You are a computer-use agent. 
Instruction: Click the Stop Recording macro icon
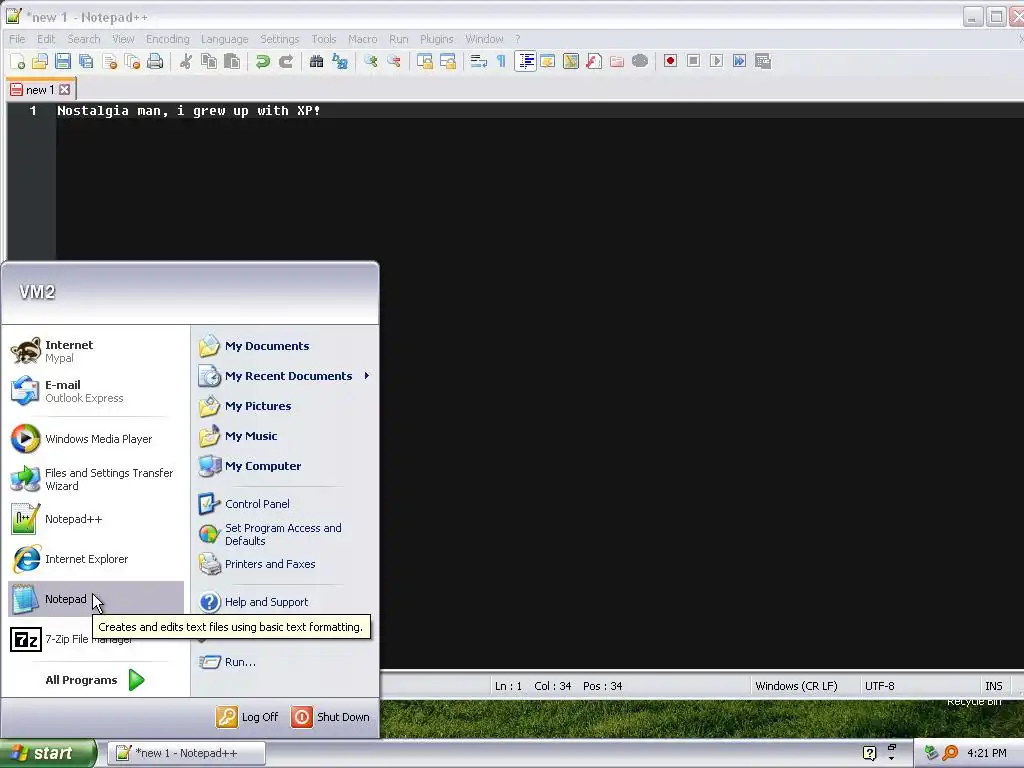click(694, 61)
